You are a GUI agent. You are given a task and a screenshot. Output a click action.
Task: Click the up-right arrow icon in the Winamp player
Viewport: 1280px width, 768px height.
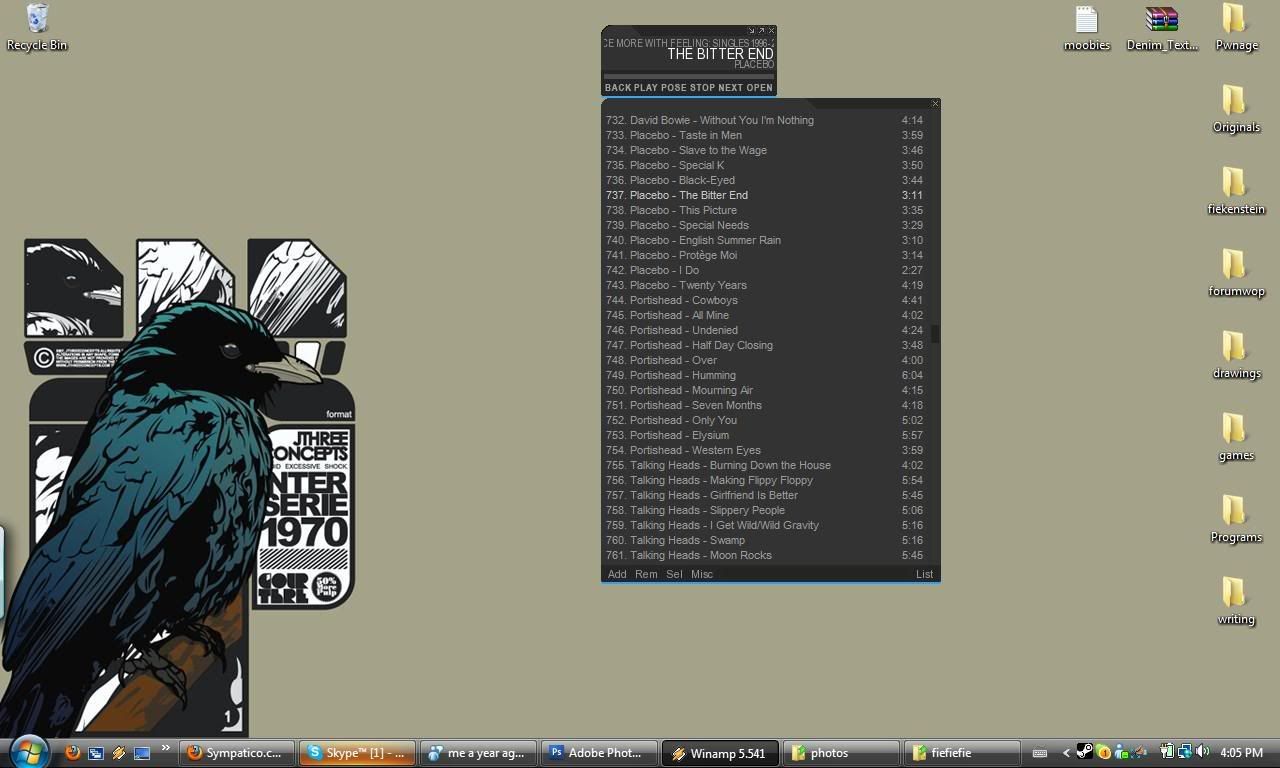(x=762, y=31)
